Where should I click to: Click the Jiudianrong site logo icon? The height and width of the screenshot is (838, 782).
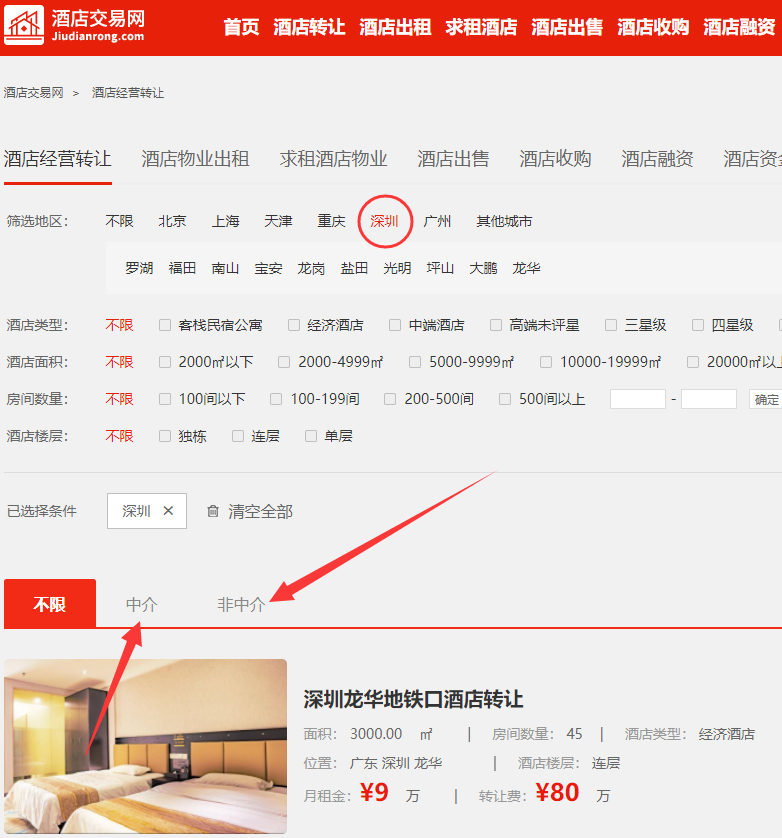point(24,26)
